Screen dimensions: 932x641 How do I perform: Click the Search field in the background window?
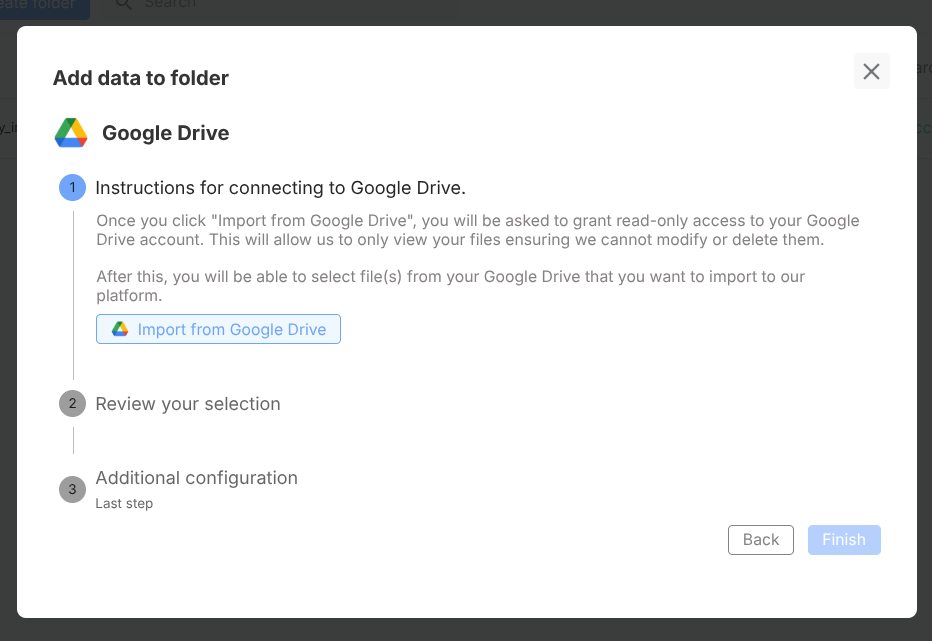tap(170, 5)
